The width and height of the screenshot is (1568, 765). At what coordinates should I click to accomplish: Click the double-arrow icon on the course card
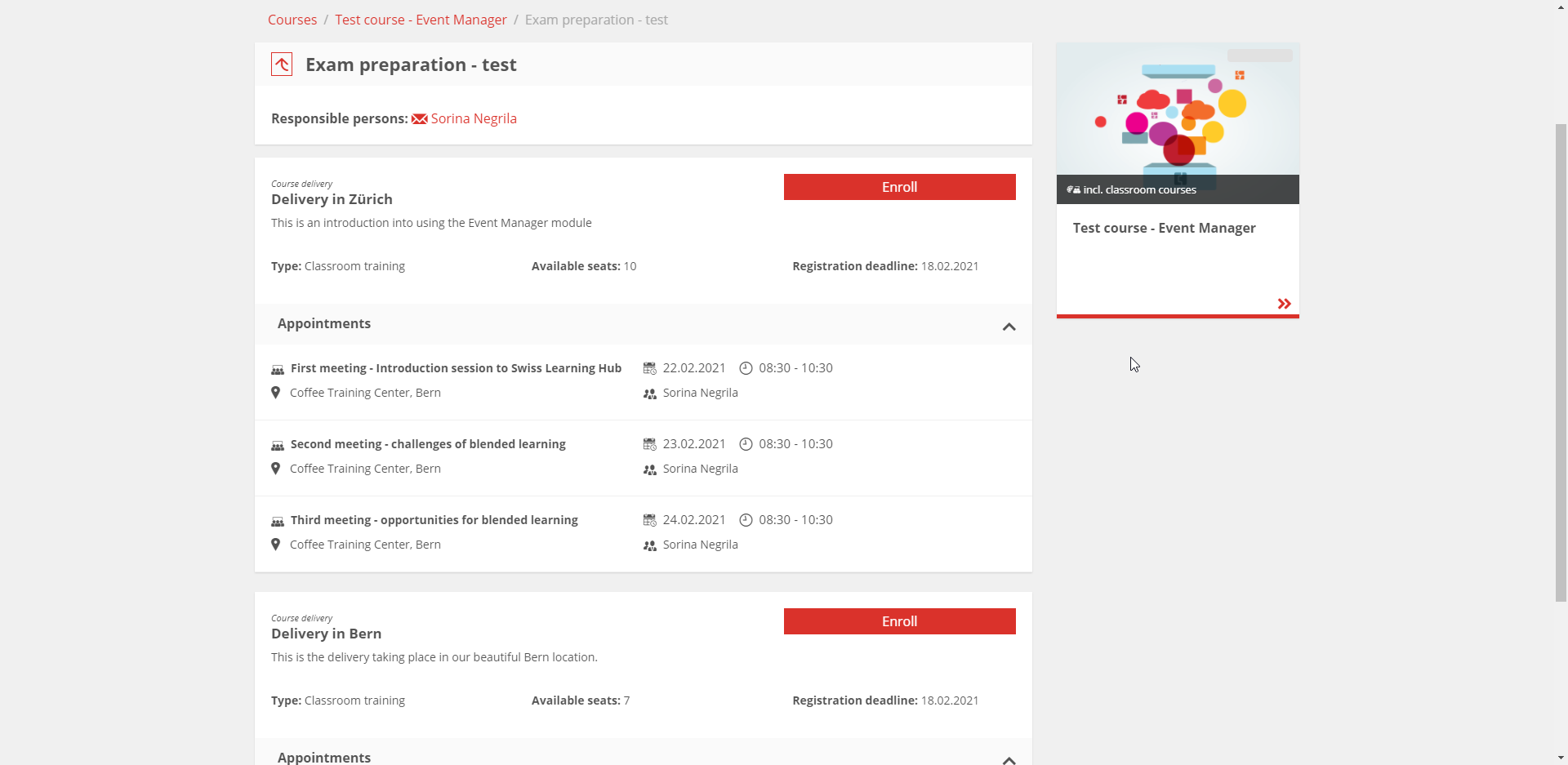pyautogui.click(x=1284, y=304)
